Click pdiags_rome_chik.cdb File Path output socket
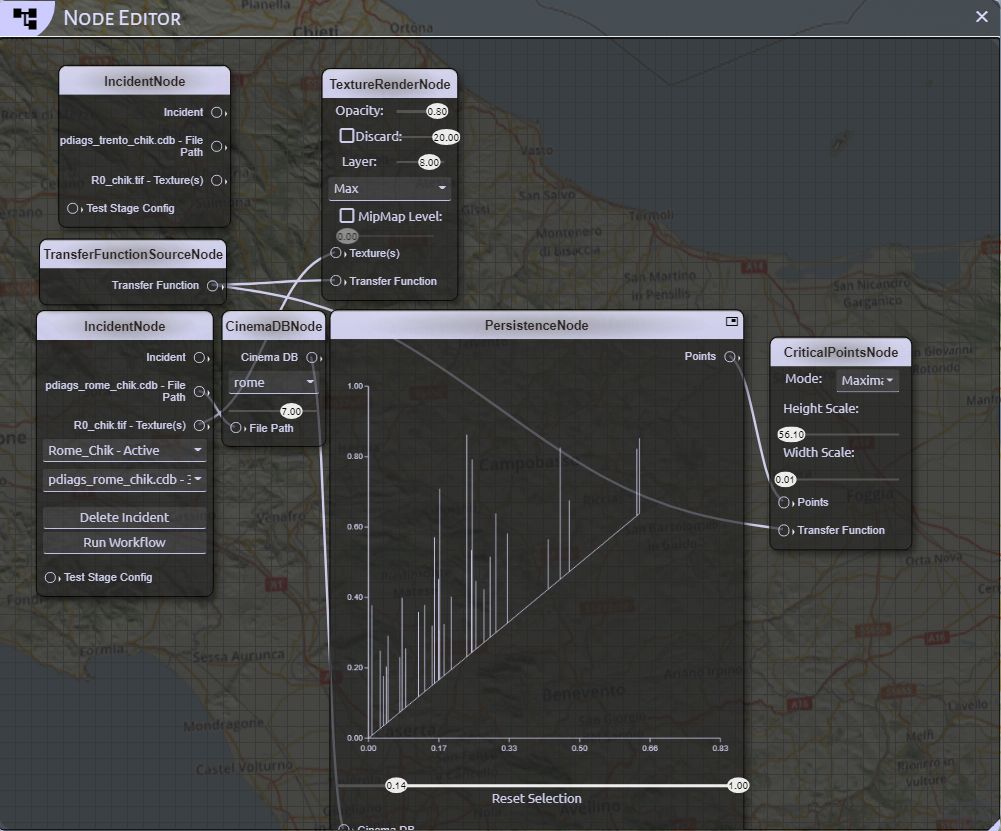The image size is (1001, 831). point(200,391)
